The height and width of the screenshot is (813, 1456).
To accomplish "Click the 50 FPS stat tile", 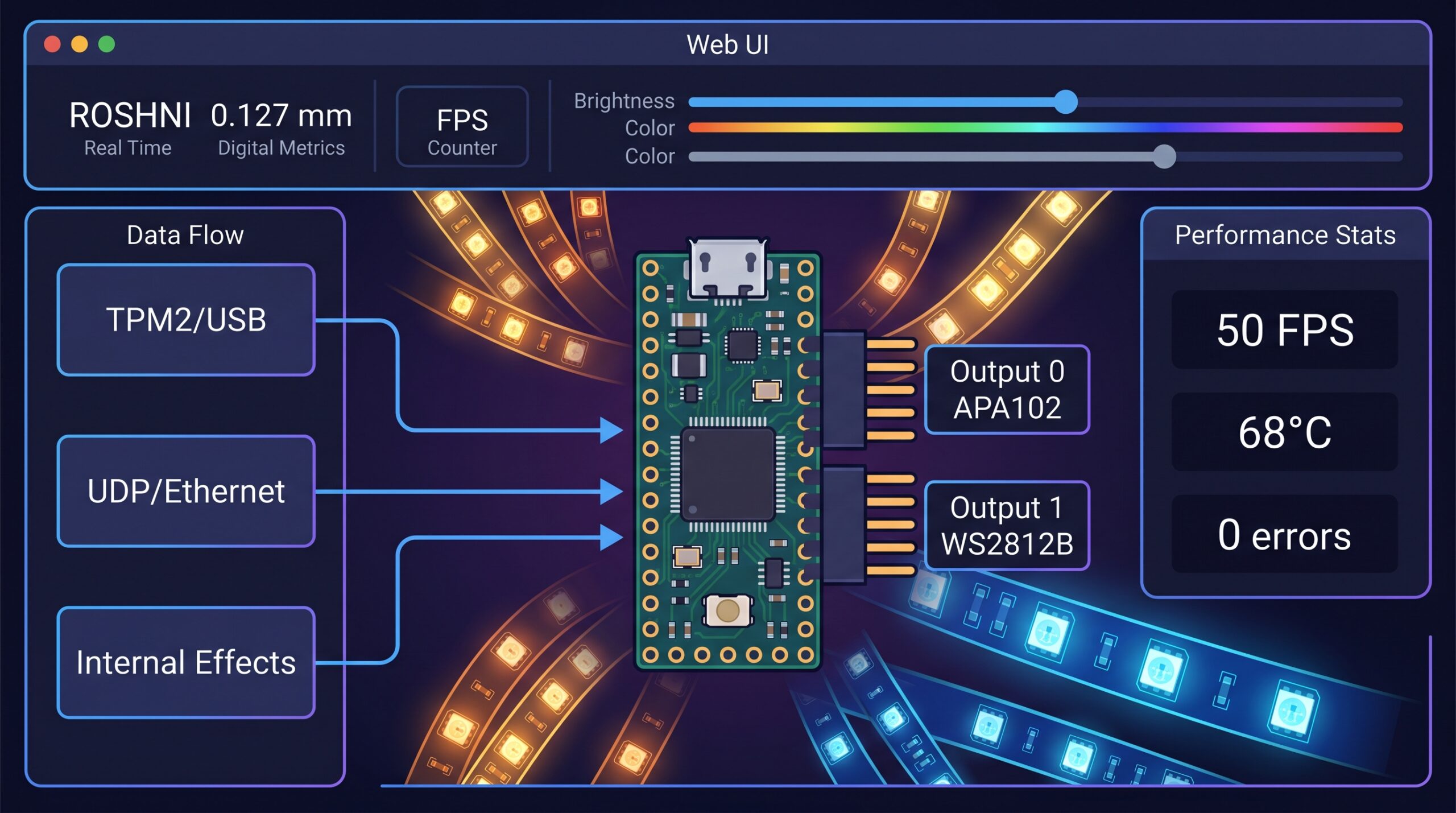I will pyautogui.click(x=1284, y=330).
